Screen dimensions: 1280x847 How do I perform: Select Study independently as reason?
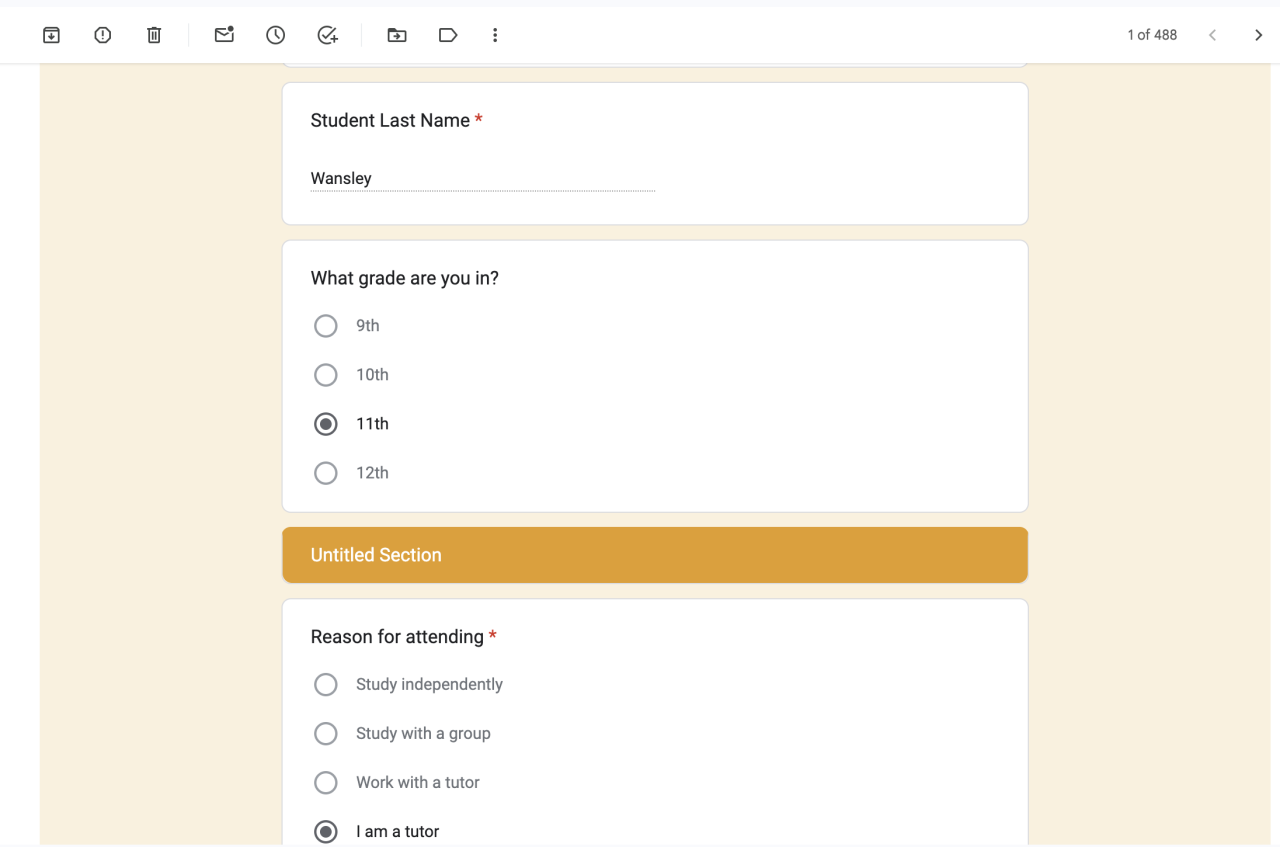[x=326, y=685]
